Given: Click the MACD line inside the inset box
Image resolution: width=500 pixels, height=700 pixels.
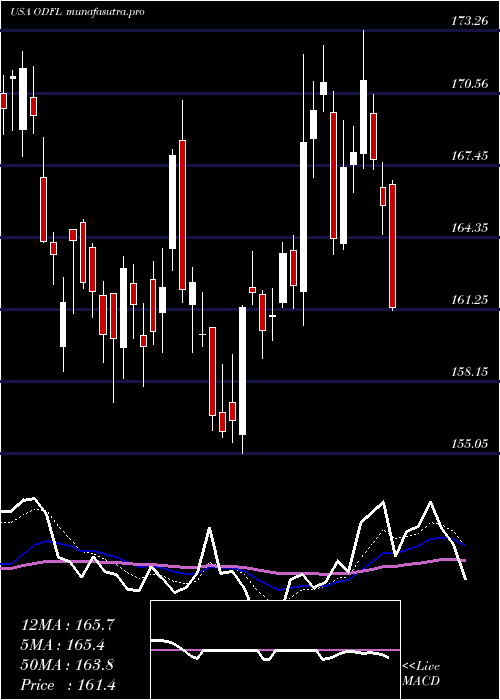Looking at the screenshot, I should (270, 650).
